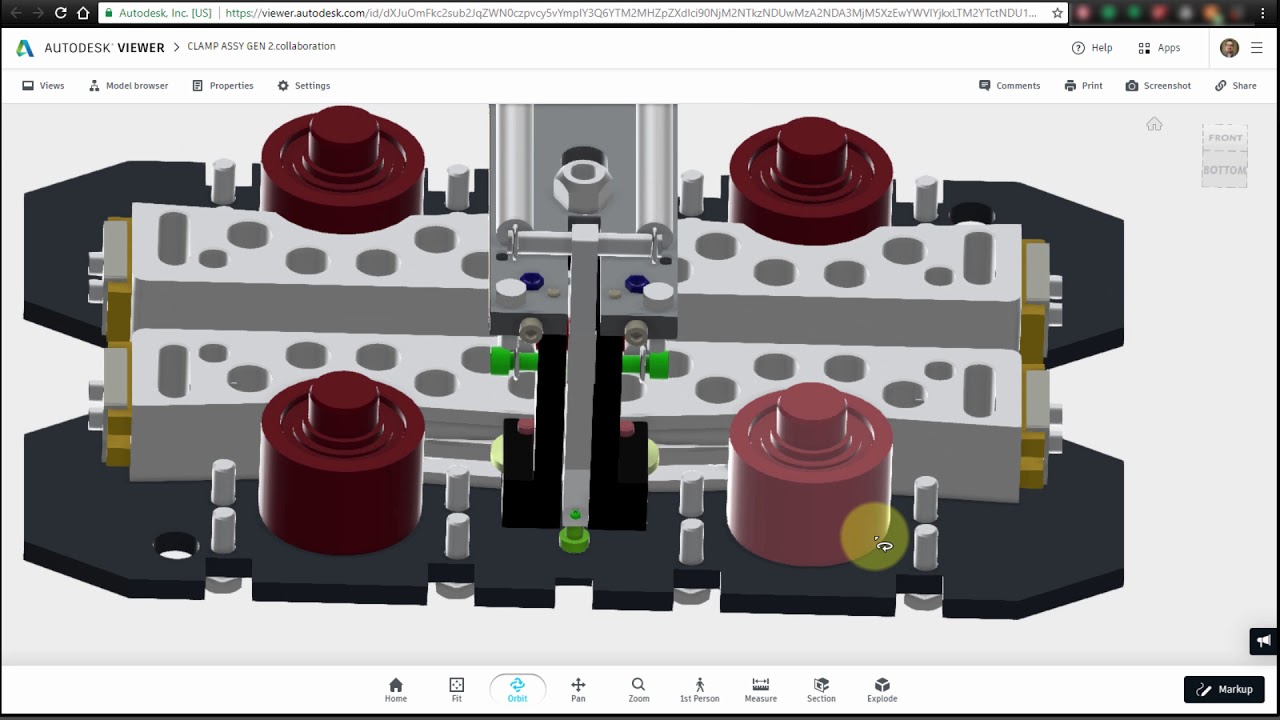Select the FRONT face of the ViewCube

pos(1225,138)
